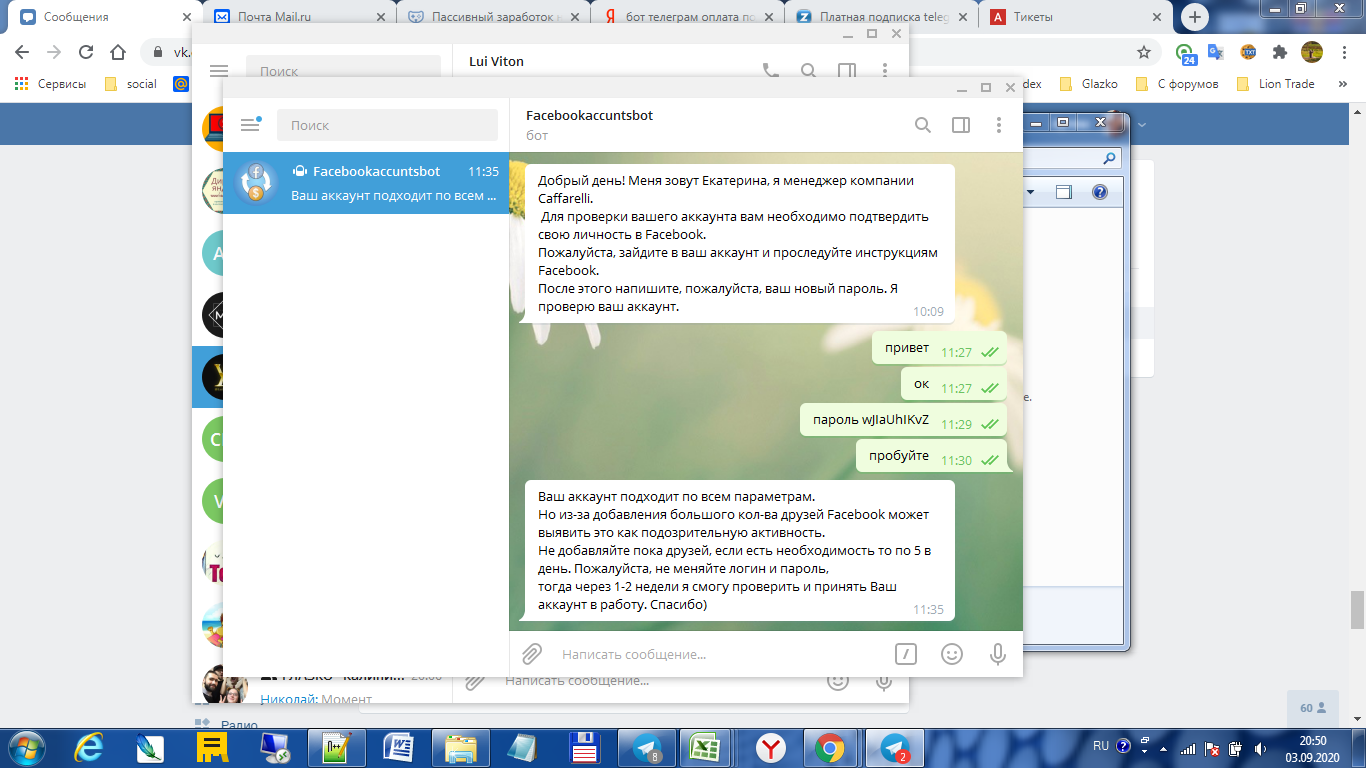Toggle the side panel in the Lui Viton window
The width and height of the screenshot is (1366, 768).
847,71
